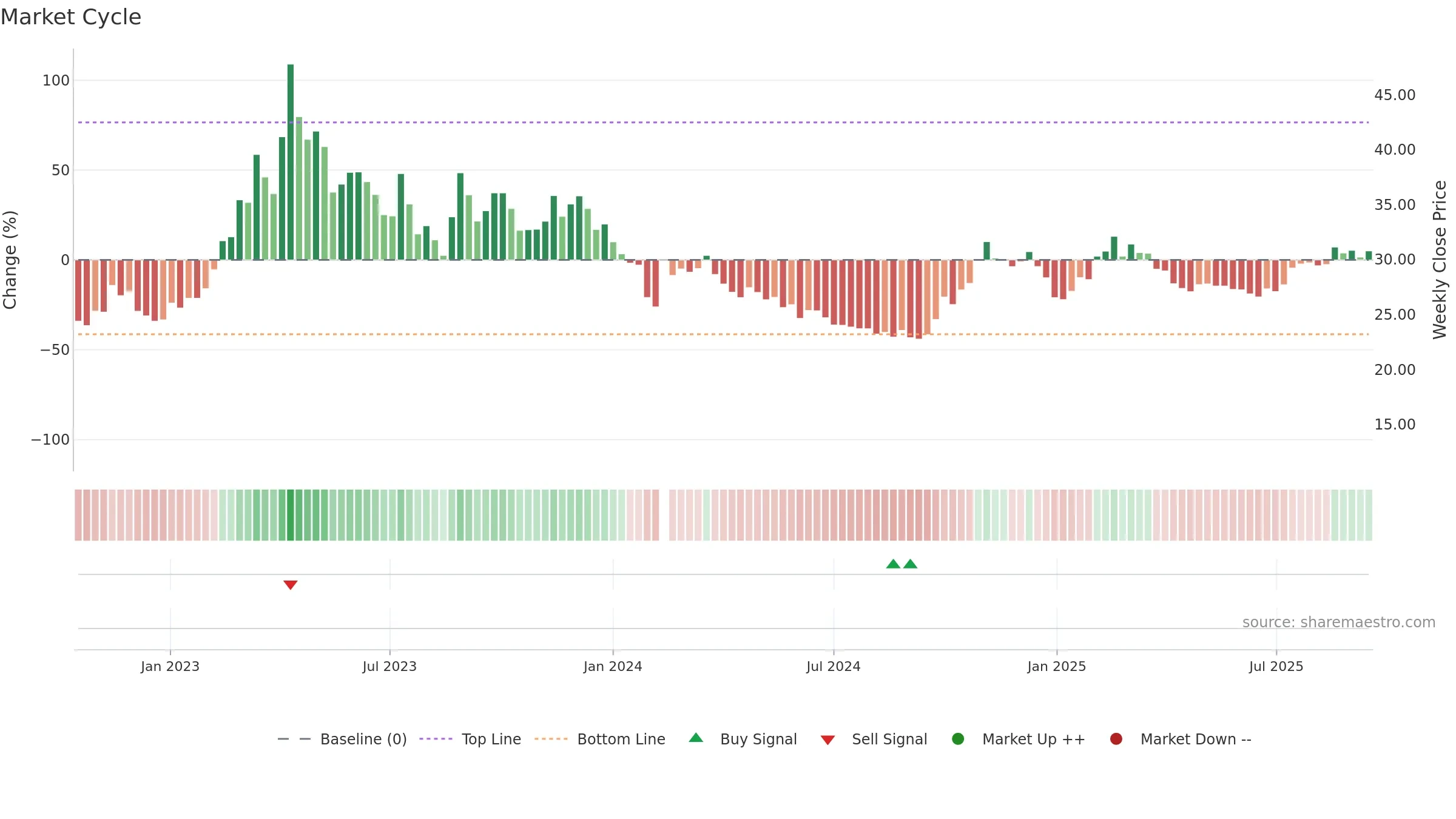Toggle the Buy Signal legend entry
Screen dimensions: 1456x819
pos(743,739)
